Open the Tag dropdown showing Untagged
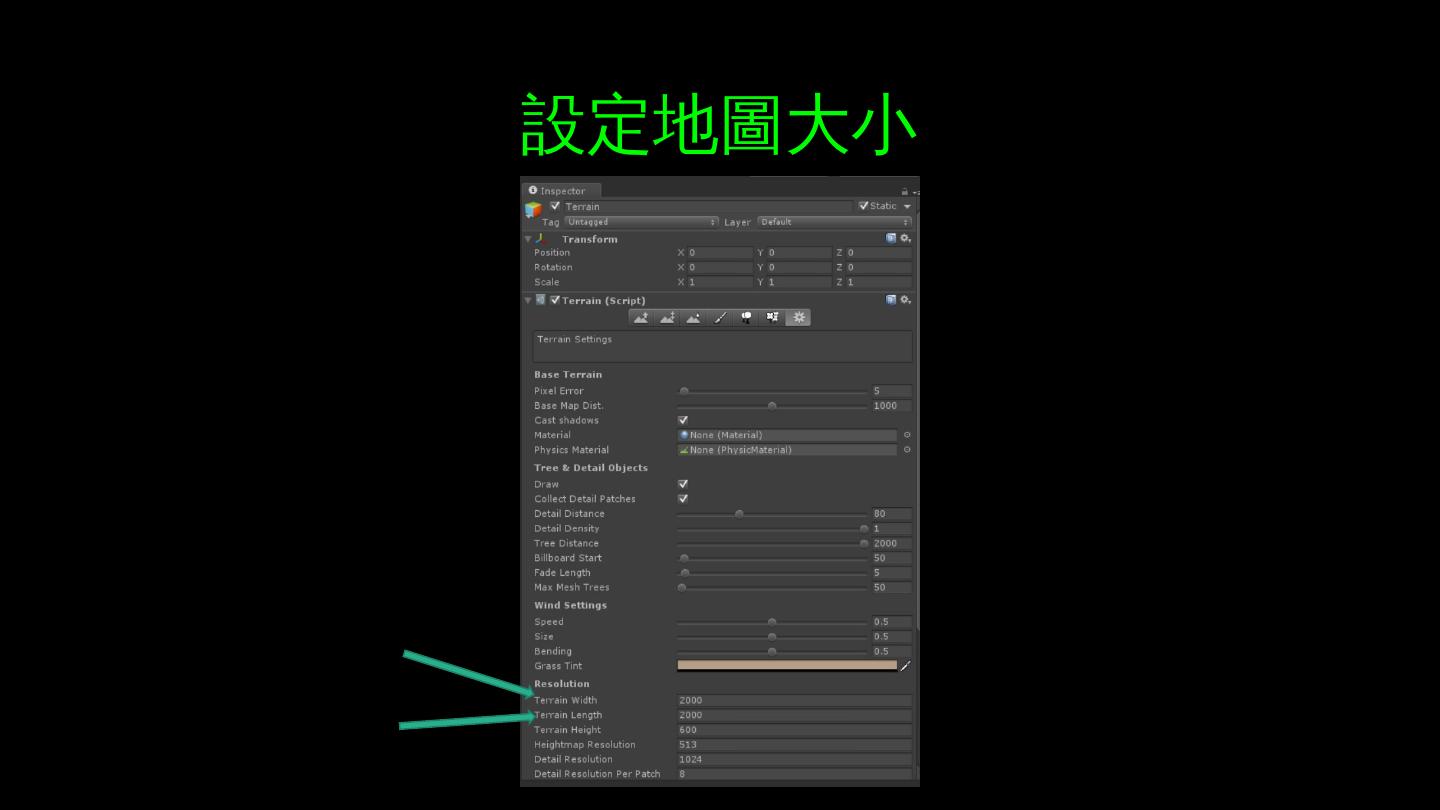The height and width of the screenshot is (810, 1440). coord(642,222)
